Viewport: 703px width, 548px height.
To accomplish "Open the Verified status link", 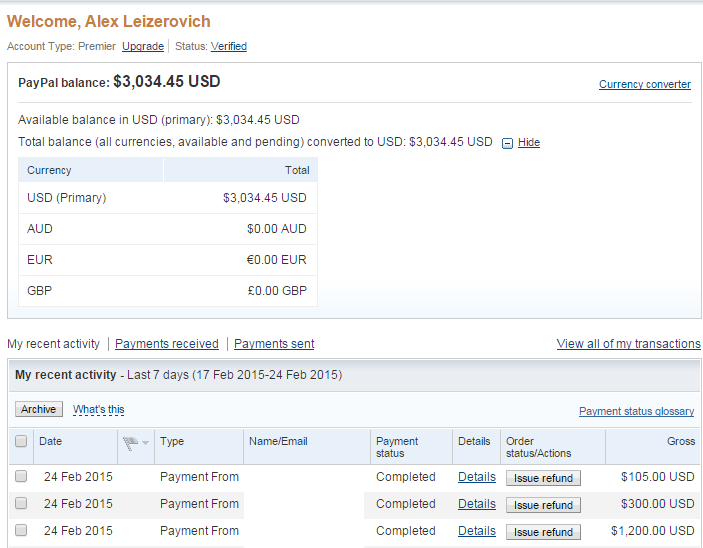I will pyautogui.click(x=229, y=46).
